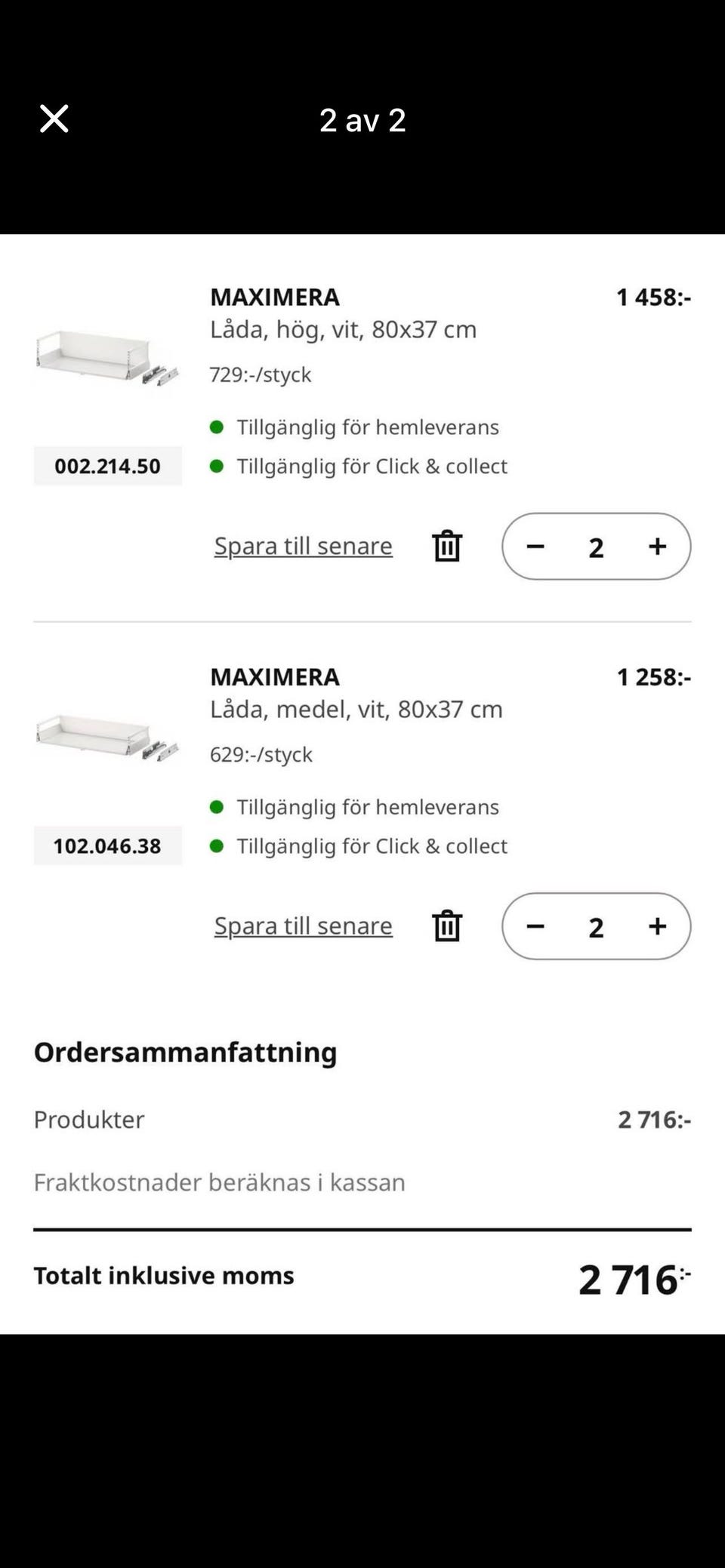Save the medium drawer for later

(x=303, y=926)
